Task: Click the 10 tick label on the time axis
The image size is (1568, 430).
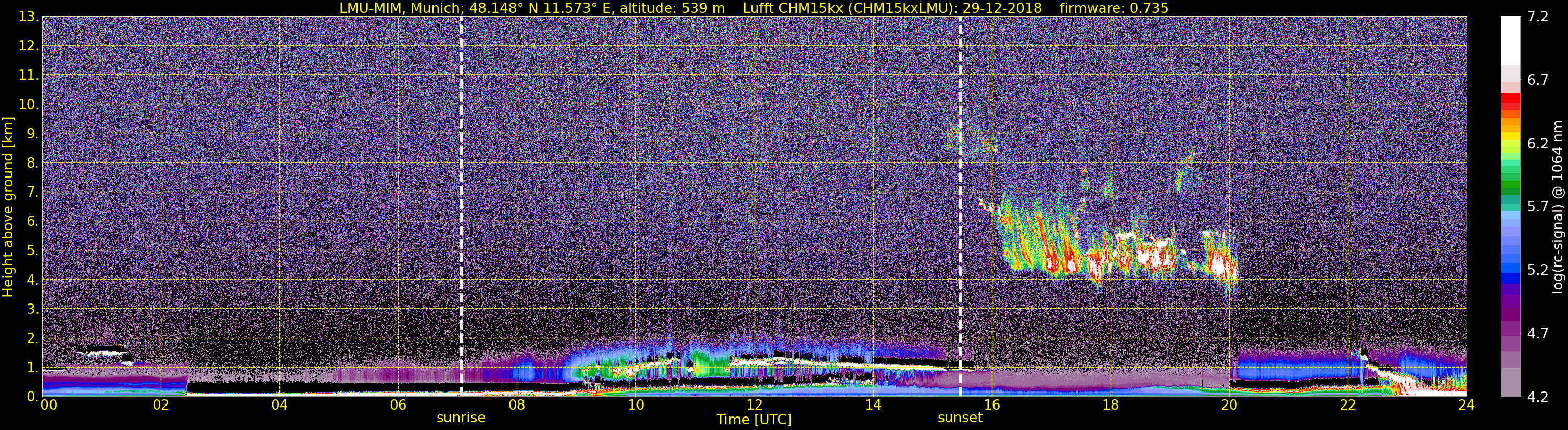Action: tap(635, 406)
